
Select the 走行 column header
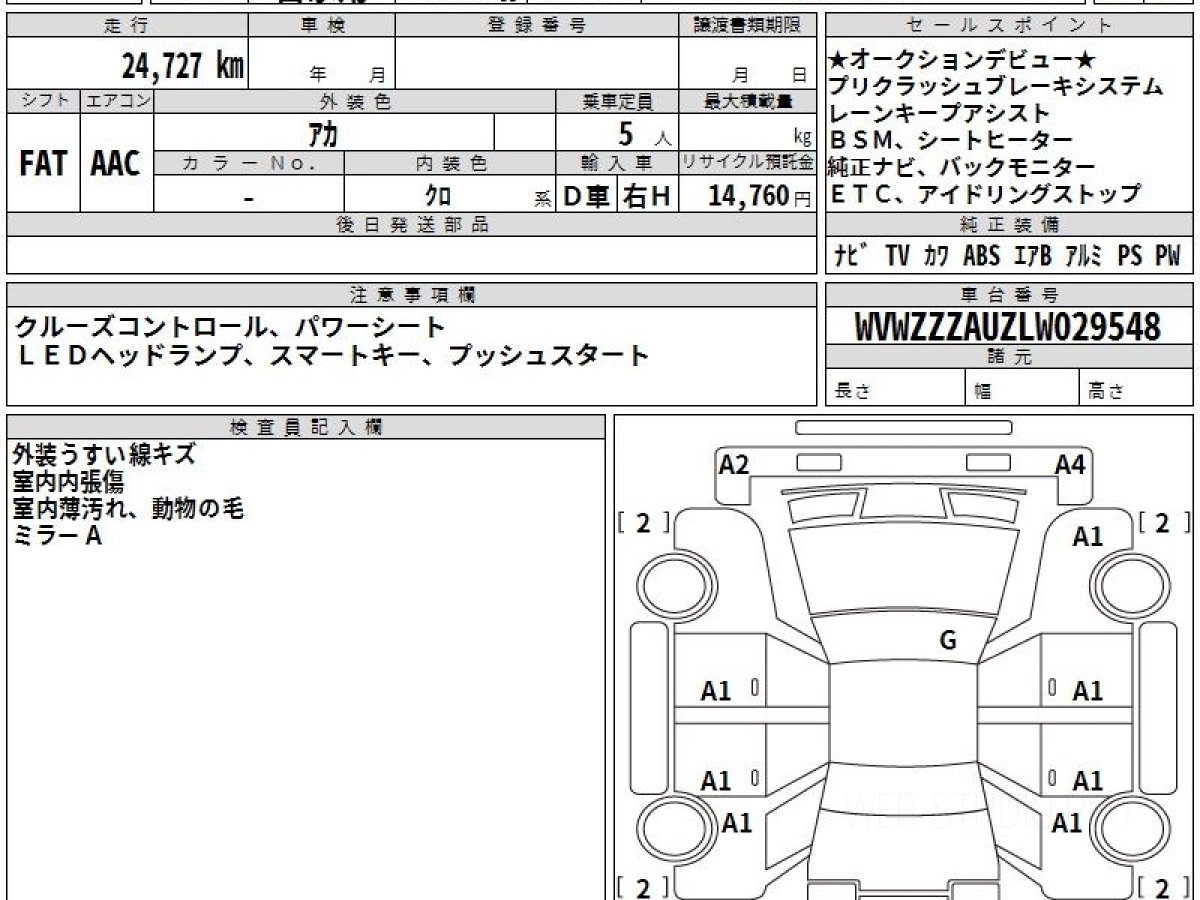126,26
